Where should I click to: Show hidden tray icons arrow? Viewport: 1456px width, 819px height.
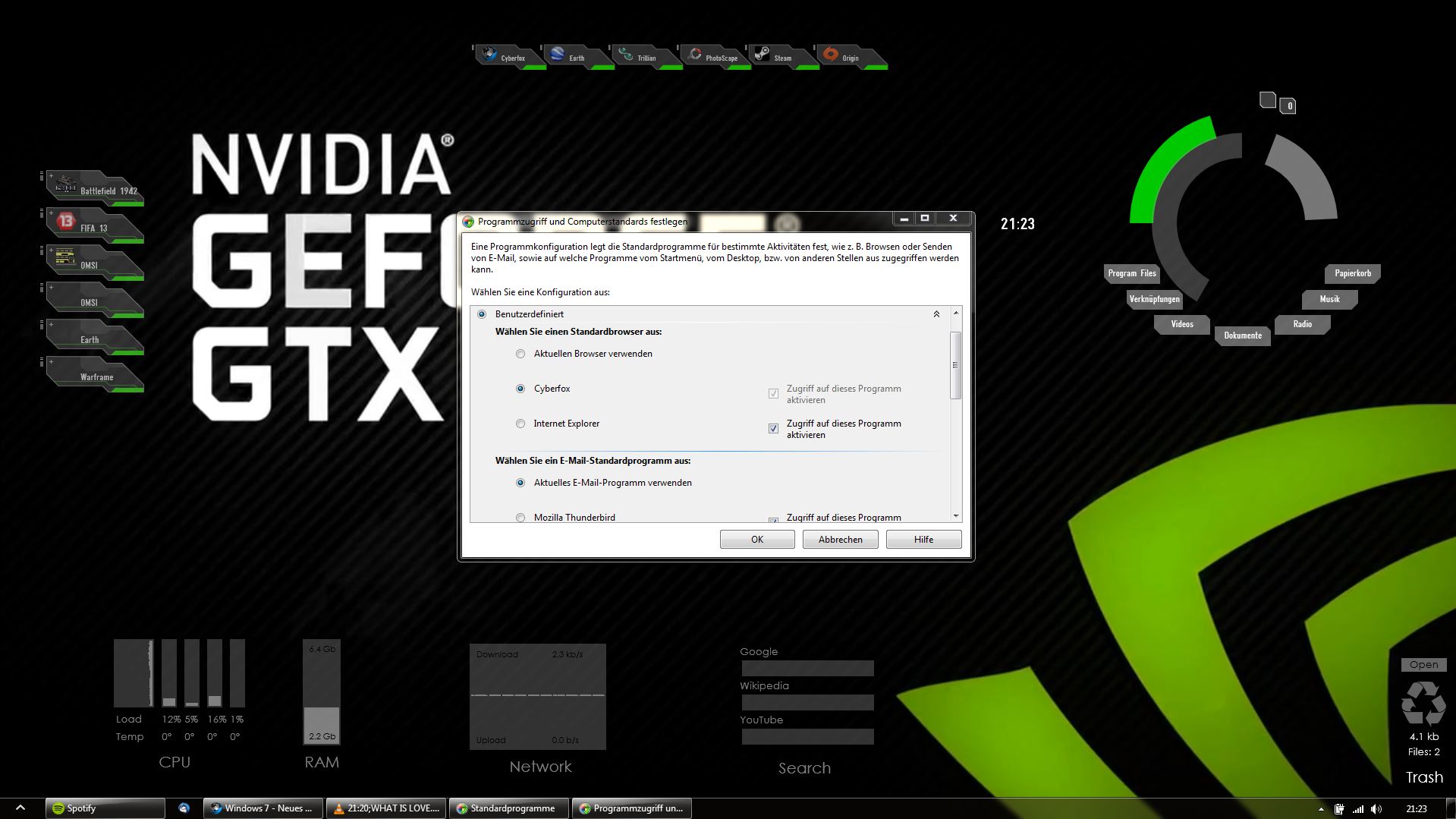tap(1321, 809)
